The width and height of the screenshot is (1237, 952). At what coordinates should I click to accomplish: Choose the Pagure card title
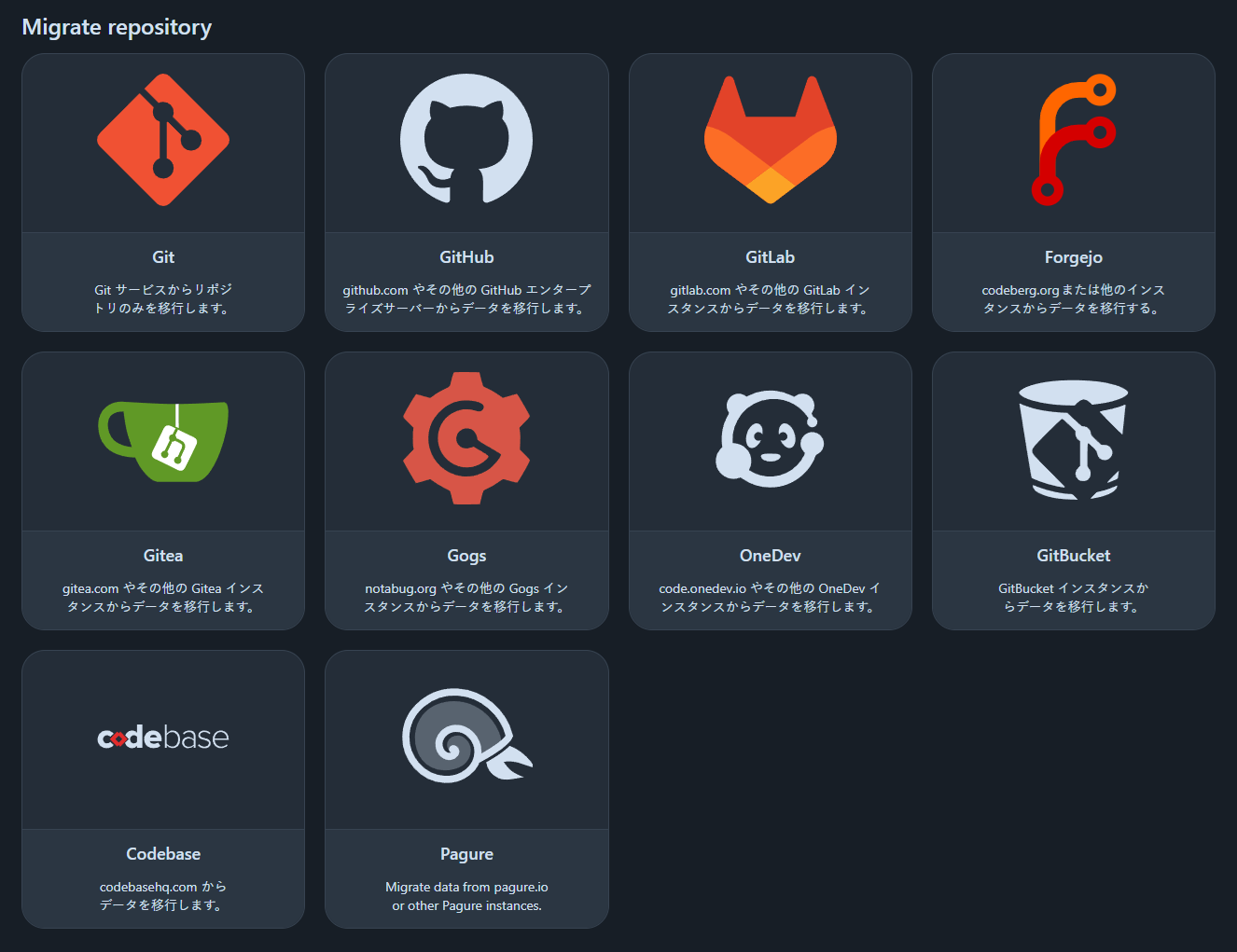(x=466, y=854)
